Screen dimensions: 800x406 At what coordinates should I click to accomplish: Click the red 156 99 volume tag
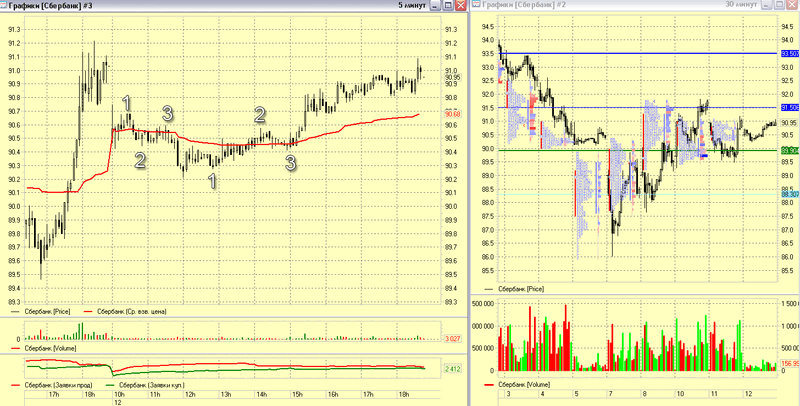(x=790, y=364)
